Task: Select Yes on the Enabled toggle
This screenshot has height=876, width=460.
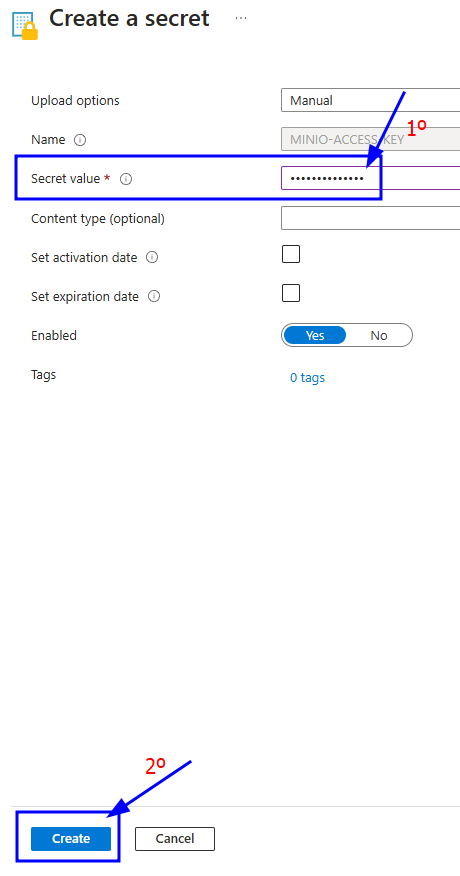Action: (315, 335)
